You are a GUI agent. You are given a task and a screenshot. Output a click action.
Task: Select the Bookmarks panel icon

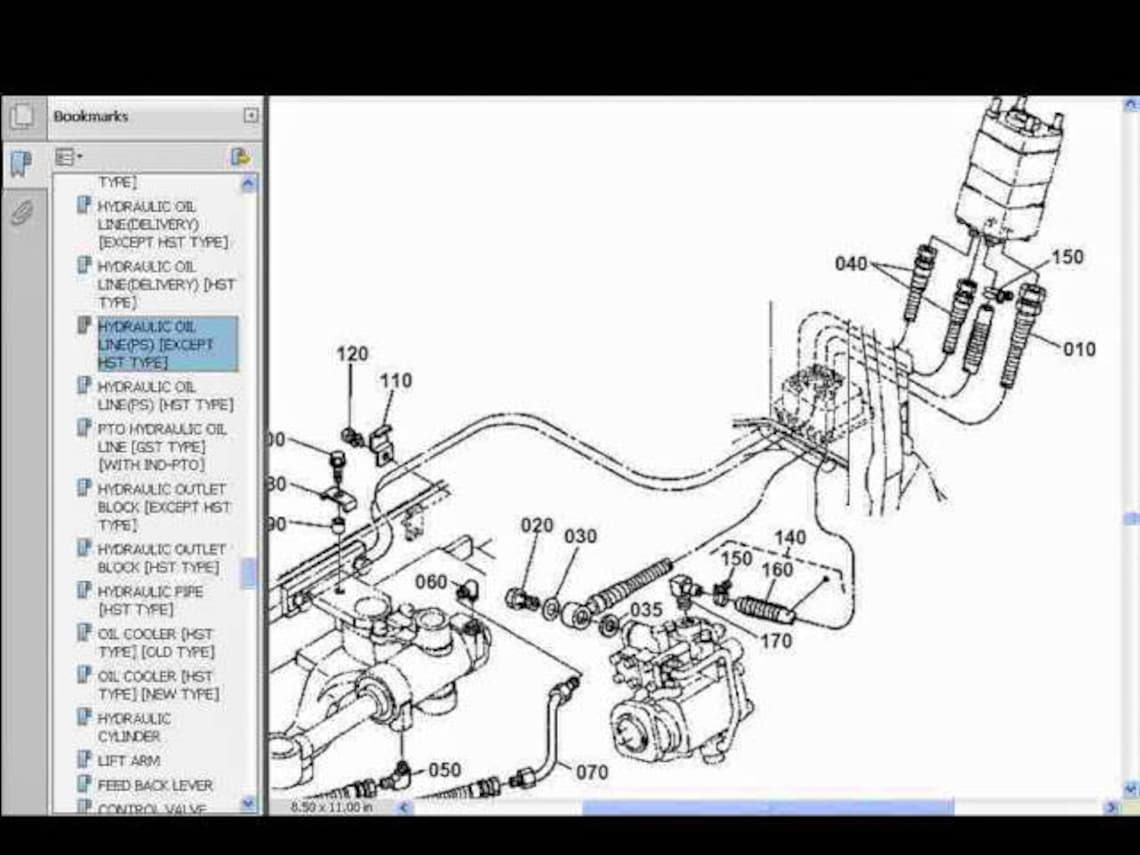click(x=20, y=161)
